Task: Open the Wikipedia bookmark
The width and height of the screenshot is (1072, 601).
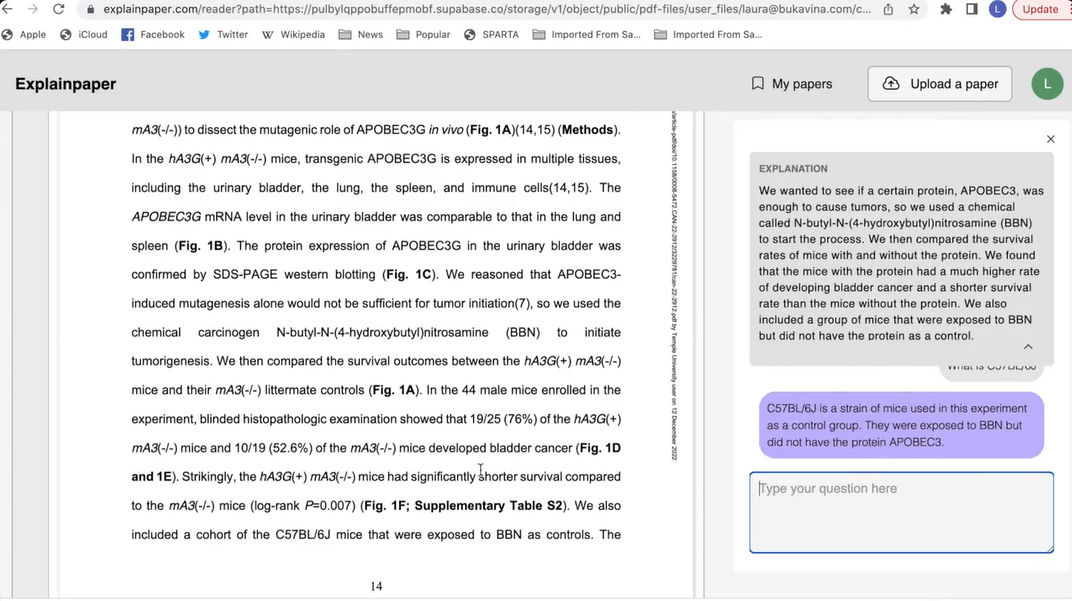Action: pos(293,34)
